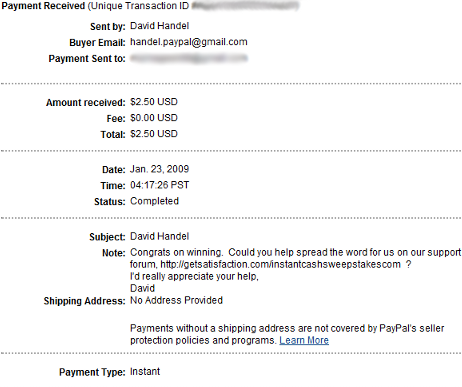This screenshot has height=387, width=462.
Task: Click the date Jan. 23, 2009
Action: [159, 169]
